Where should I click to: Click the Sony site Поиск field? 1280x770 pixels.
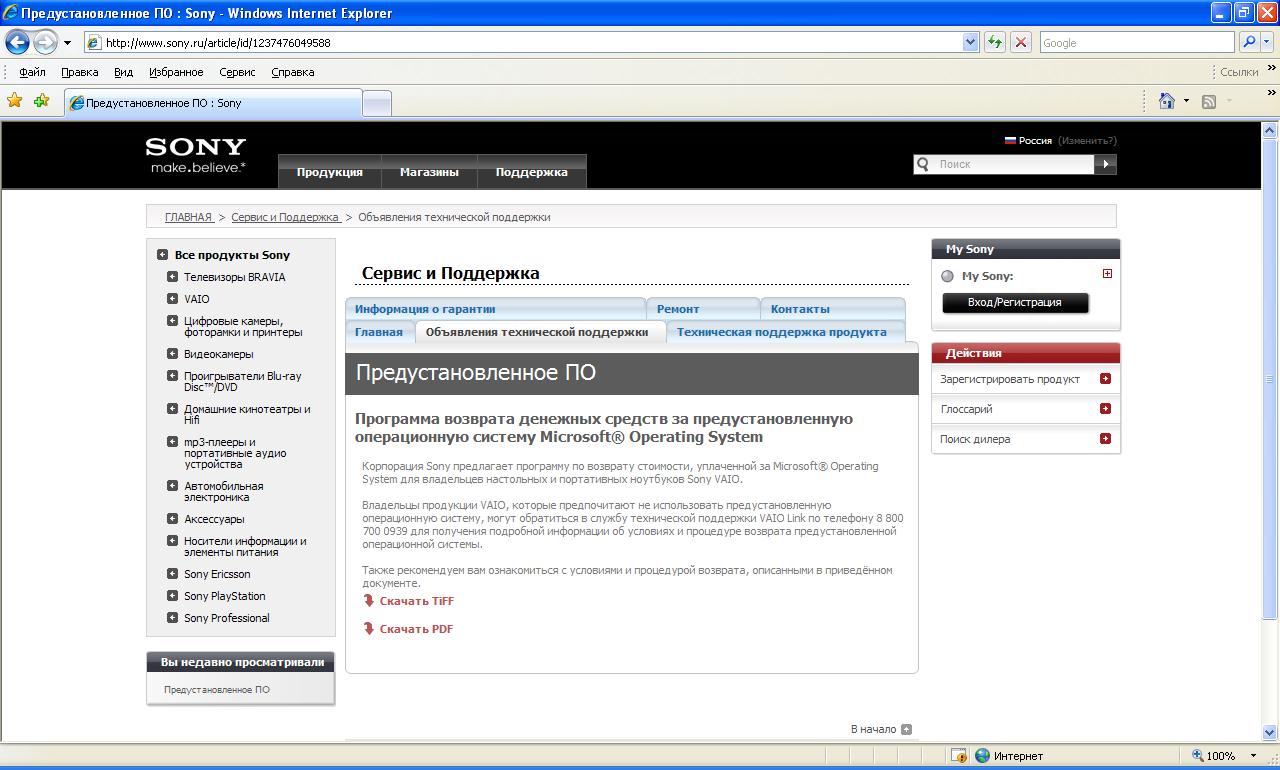tap(1012, 164)
